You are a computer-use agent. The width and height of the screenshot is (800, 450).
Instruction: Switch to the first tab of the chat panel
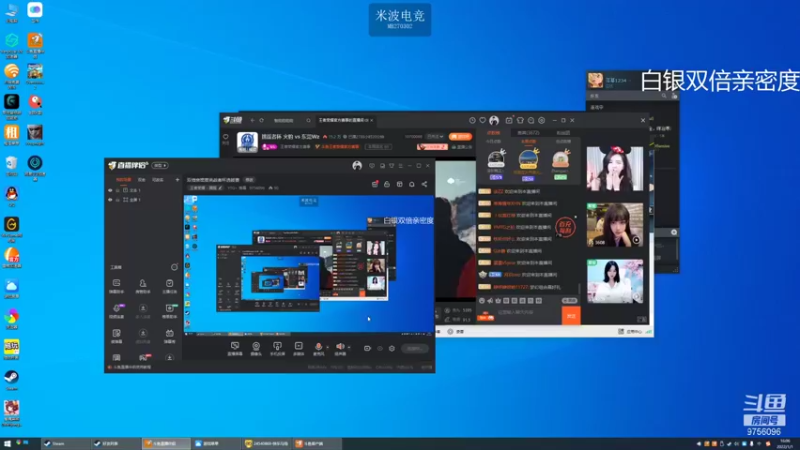(x=493, y=133)
